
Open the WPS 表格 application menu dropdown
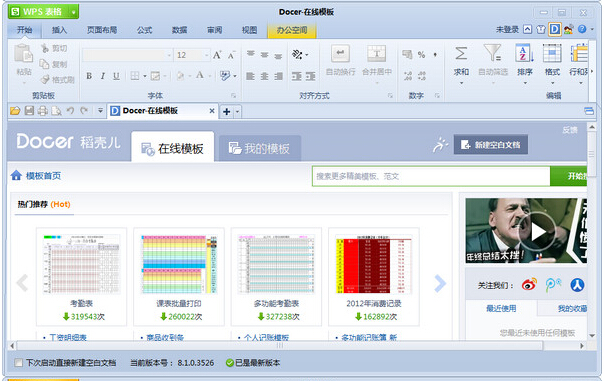pyautogui.click(x=73, y=12)
